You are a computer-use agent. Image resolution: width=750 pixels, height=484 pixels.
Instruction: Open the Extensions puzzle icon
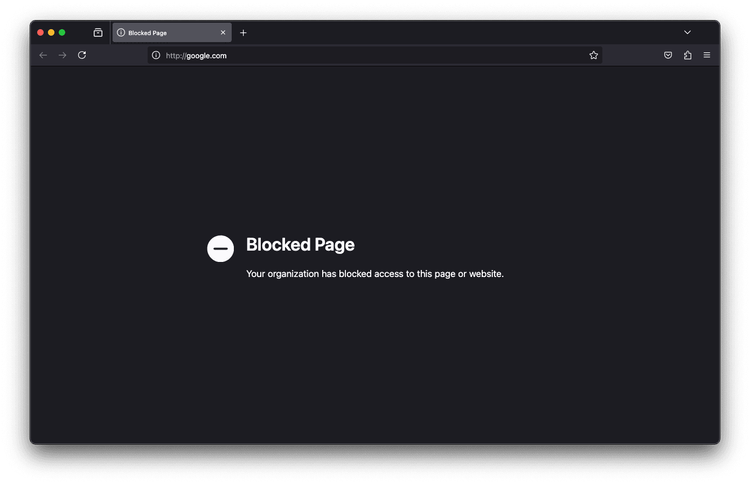pyautogui.click(x=687, y=55)
